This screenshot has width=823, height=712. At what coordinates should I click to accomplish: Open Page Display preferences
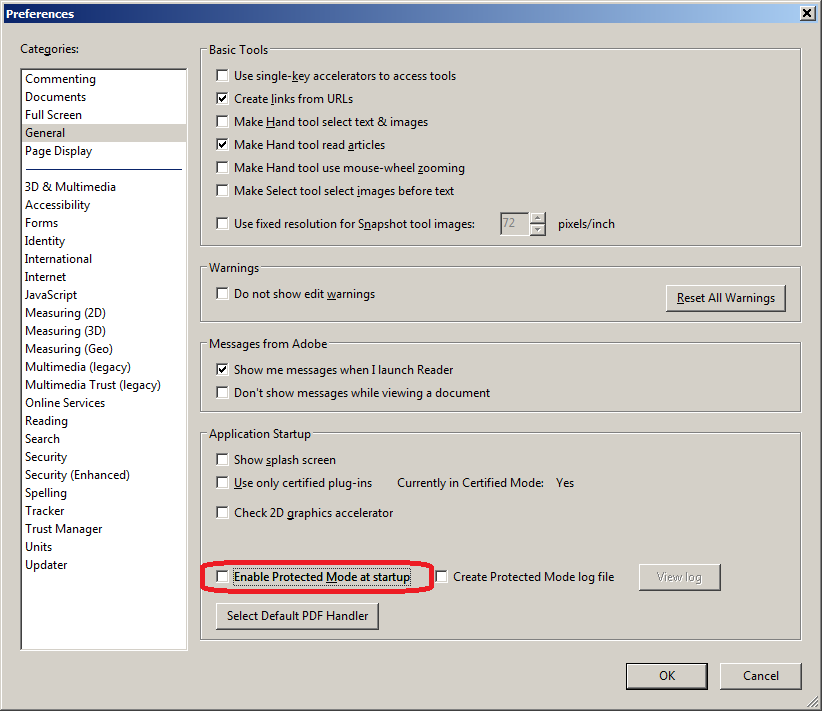[104, 151]
